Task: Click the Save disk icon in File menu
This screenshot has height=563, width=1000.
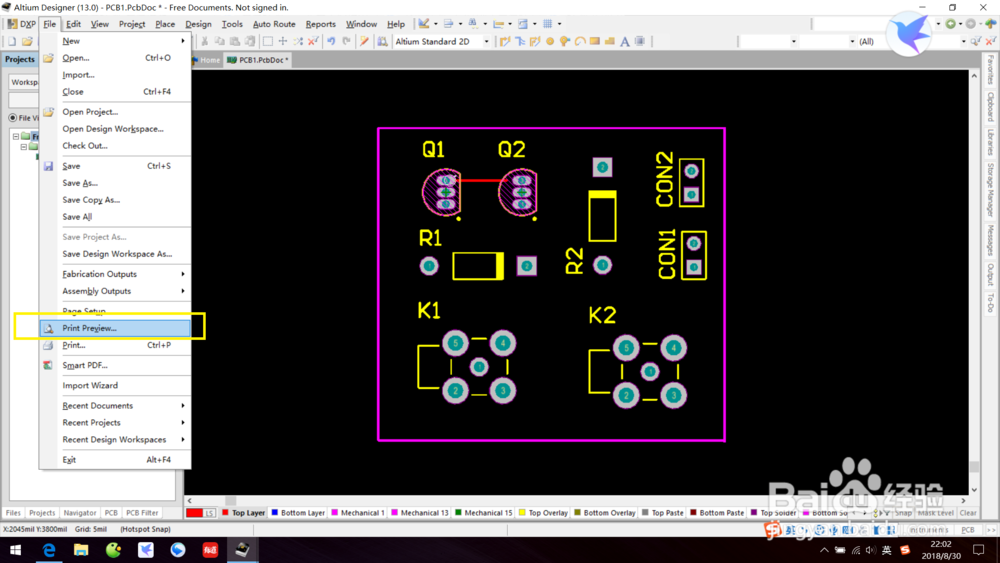Action: tap(48, 166)
